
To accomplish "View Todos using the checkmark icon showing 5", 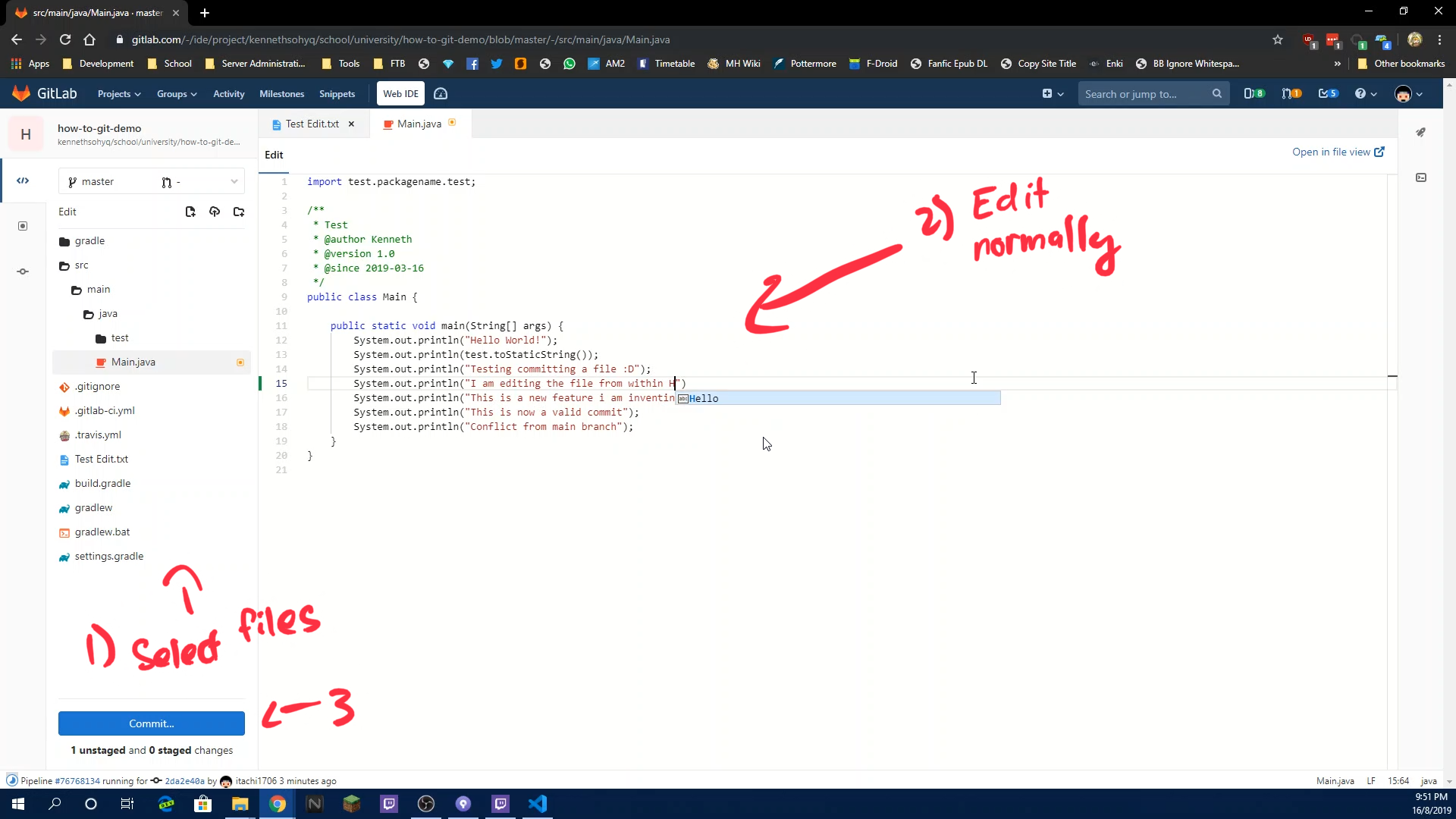I will click(1328, 93).
